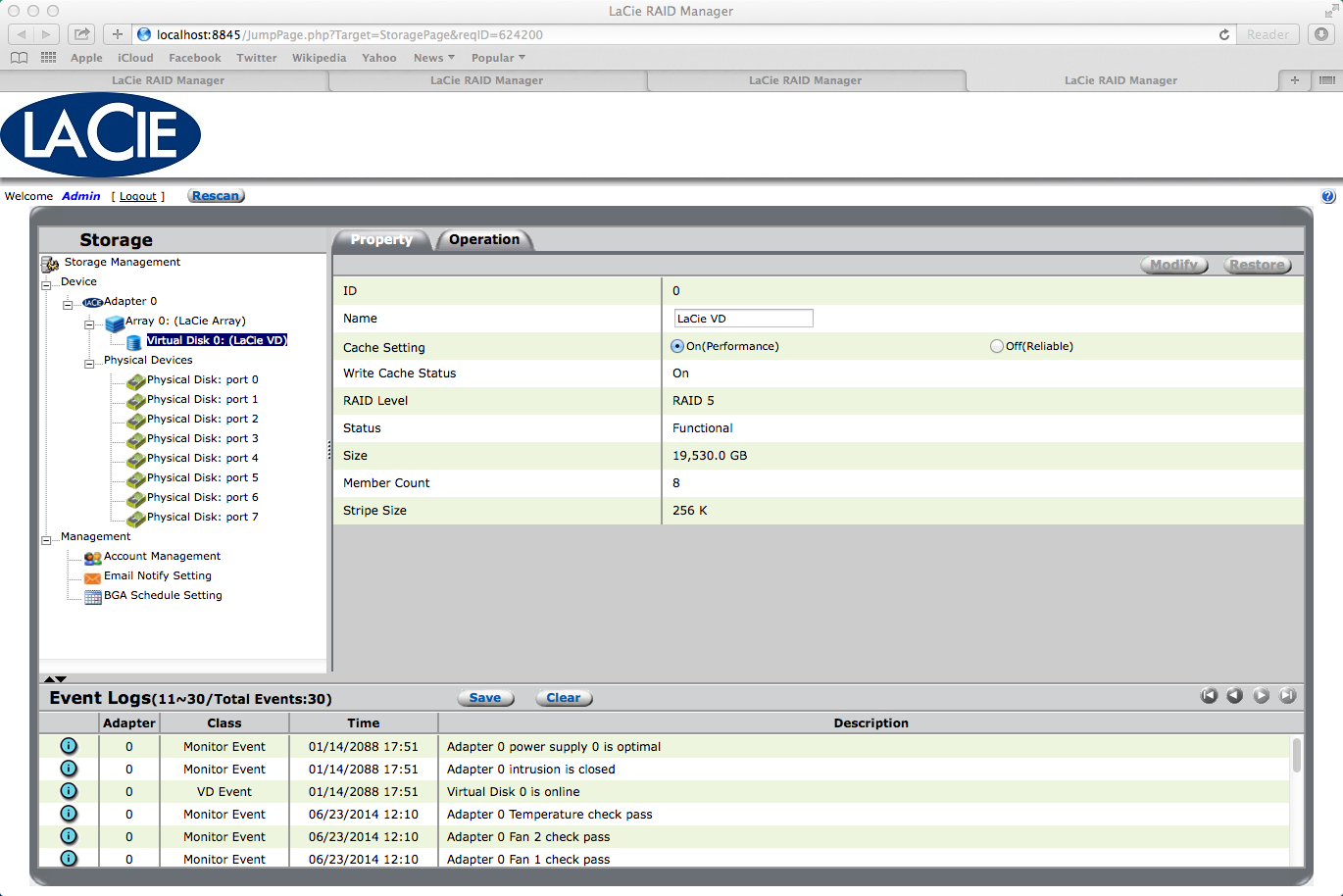This screenshot has height=896, width=1343.
Task: Click the Physical Disk port 7 icon
Action: [136, 520]
